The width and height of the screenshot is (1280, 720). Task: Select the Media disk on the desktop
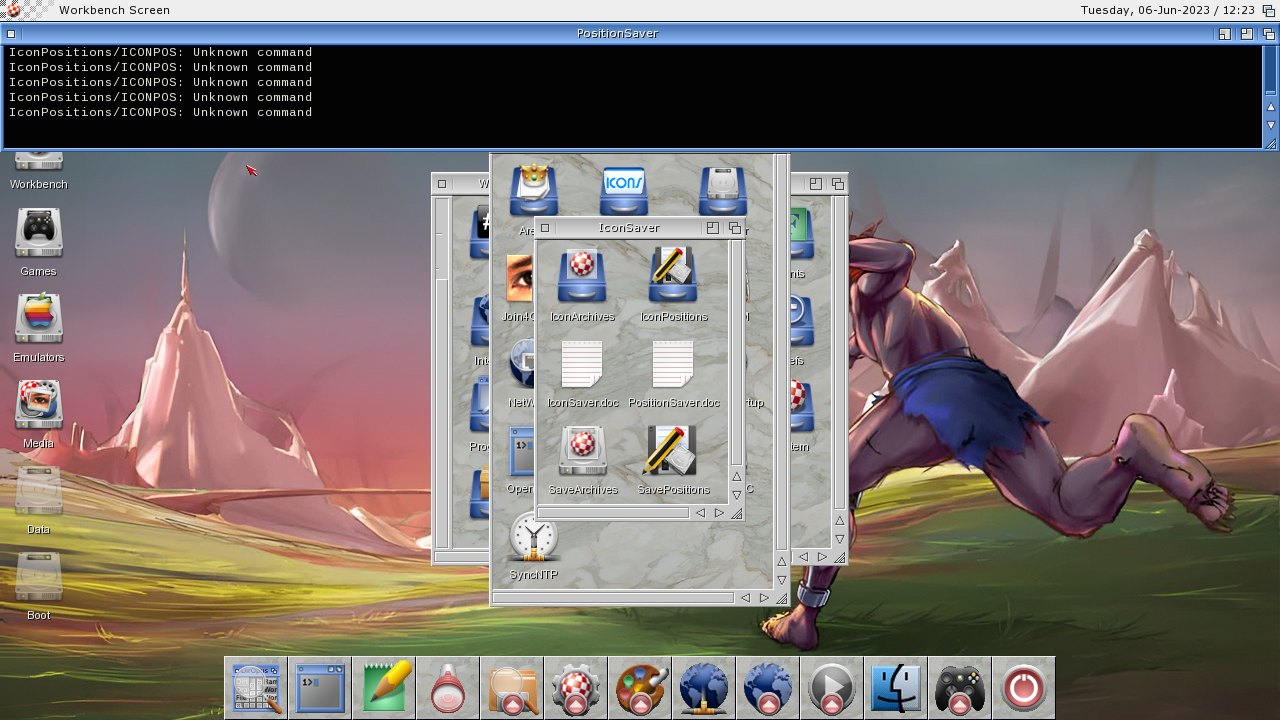click(x=39, y=406)
